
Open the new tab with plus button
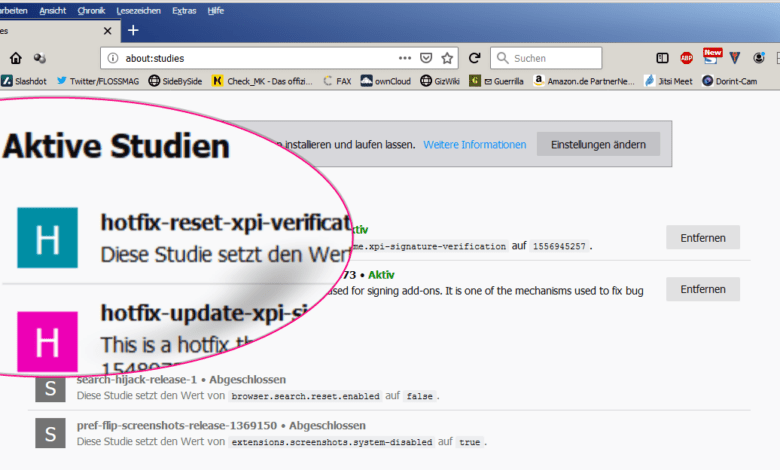pos(133,30)
